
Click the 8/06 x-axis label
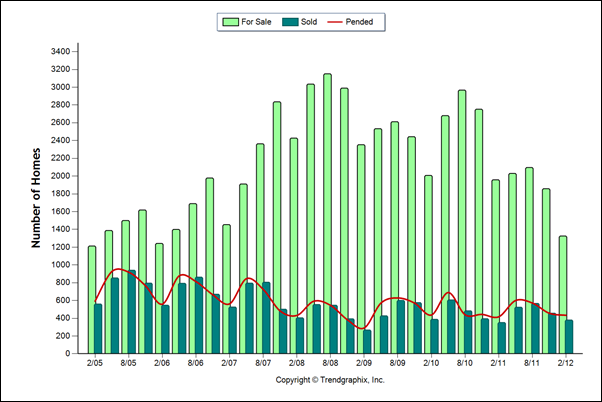coord(196,363)
